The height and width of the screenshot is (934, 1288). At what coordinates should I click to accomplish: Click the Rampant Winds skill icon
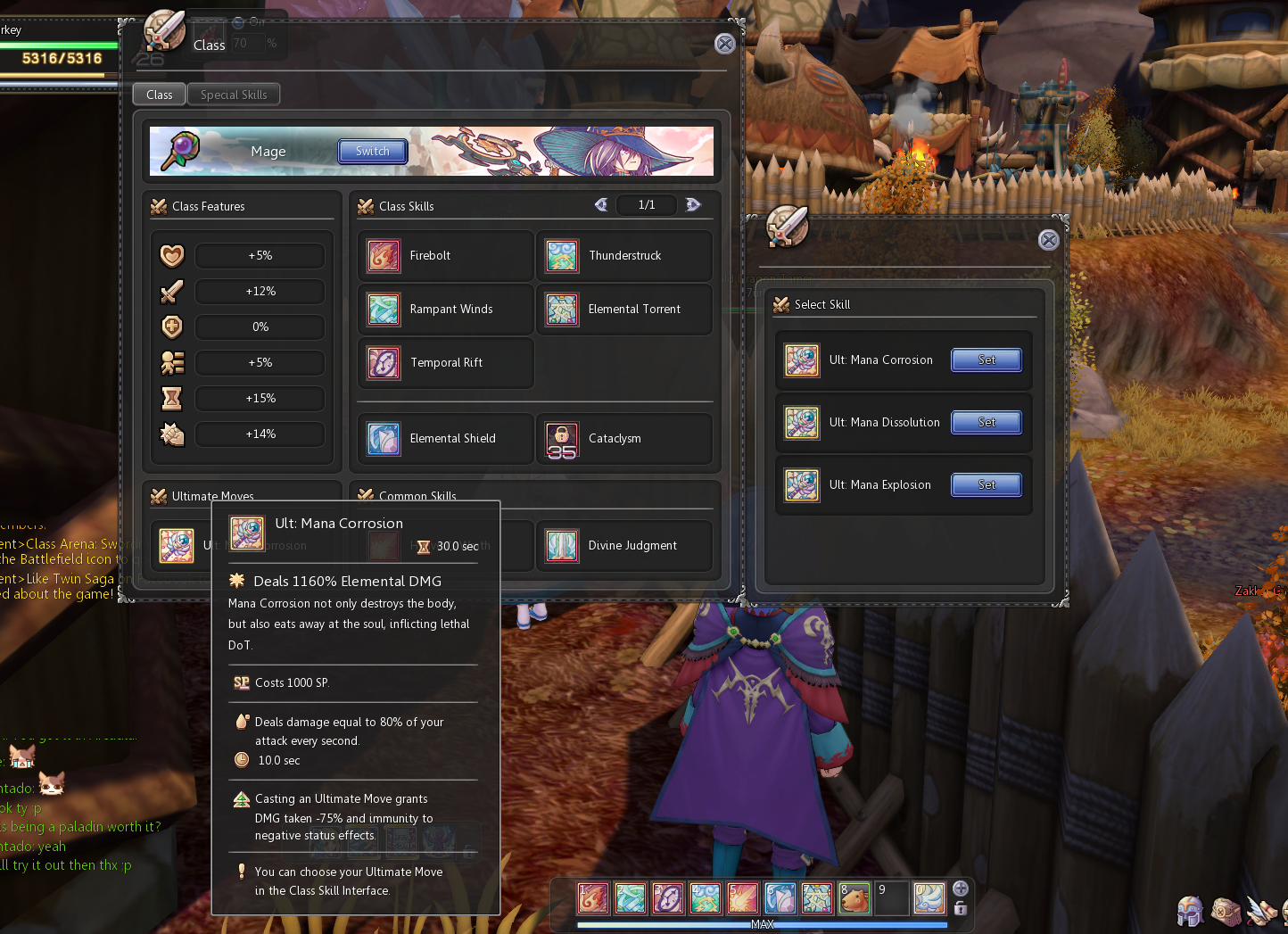[384, 310]
